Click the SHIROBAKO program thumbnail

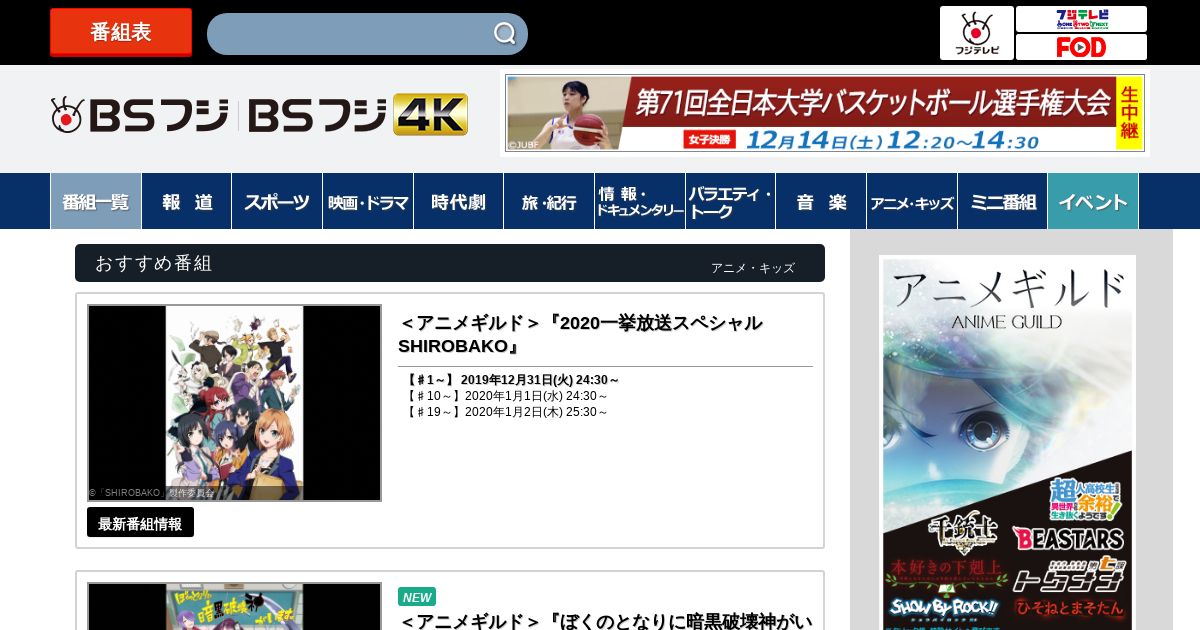[234, 403]
